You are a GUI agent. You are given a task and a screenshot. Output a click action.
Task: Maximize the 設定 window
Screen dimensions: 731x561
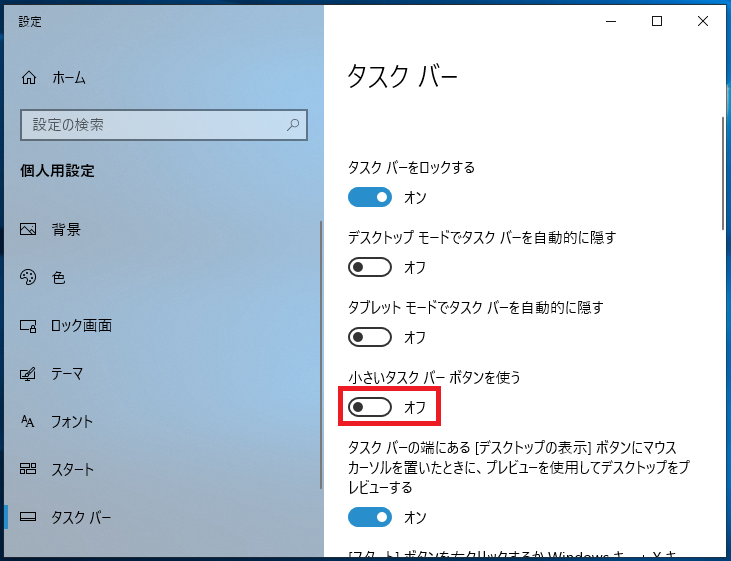point(656,21)
